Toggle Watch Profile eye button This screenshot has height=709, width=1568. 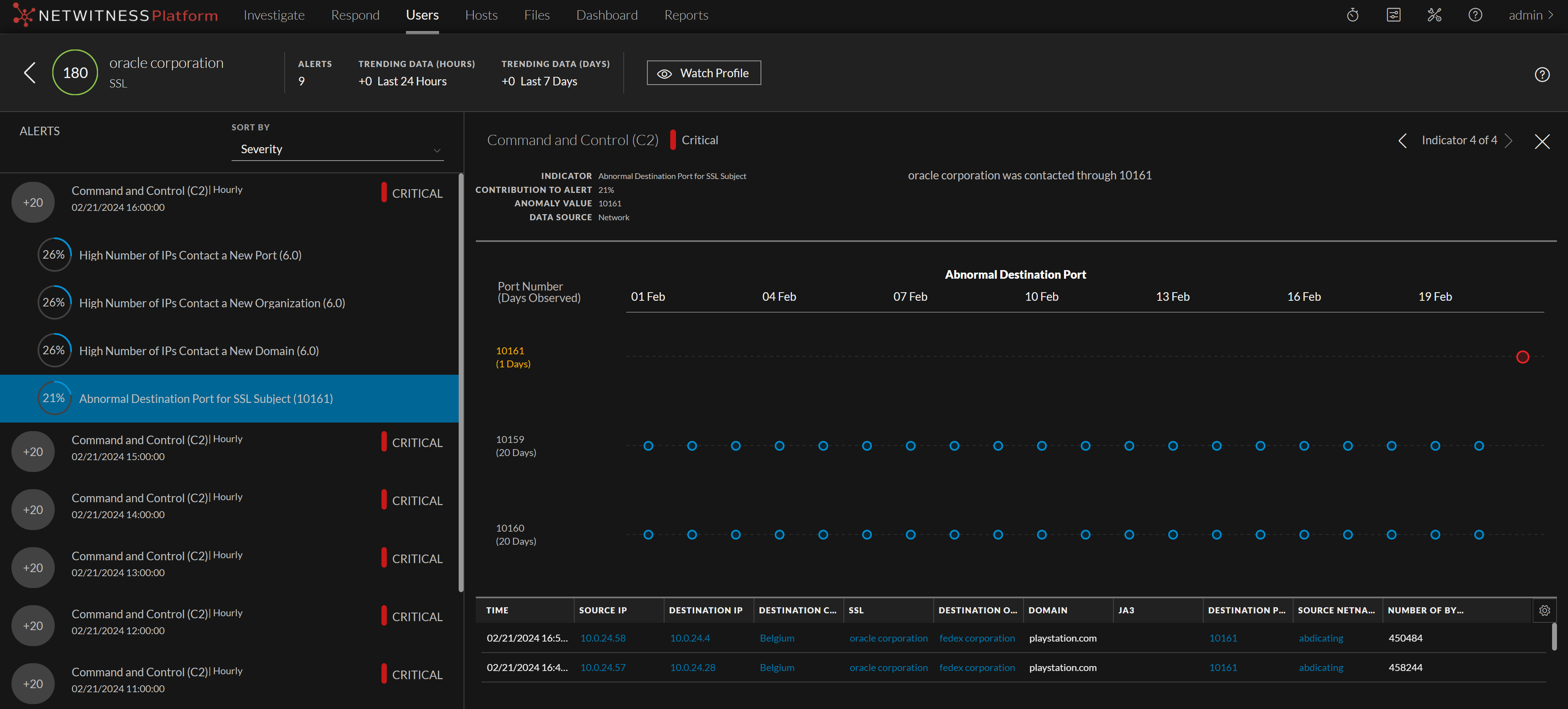[x=703, y=73]
